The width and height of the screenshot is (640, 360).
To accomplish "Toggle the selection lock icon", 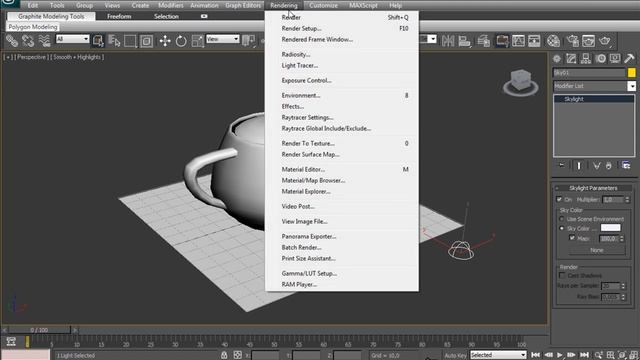I will coord(224,355).
